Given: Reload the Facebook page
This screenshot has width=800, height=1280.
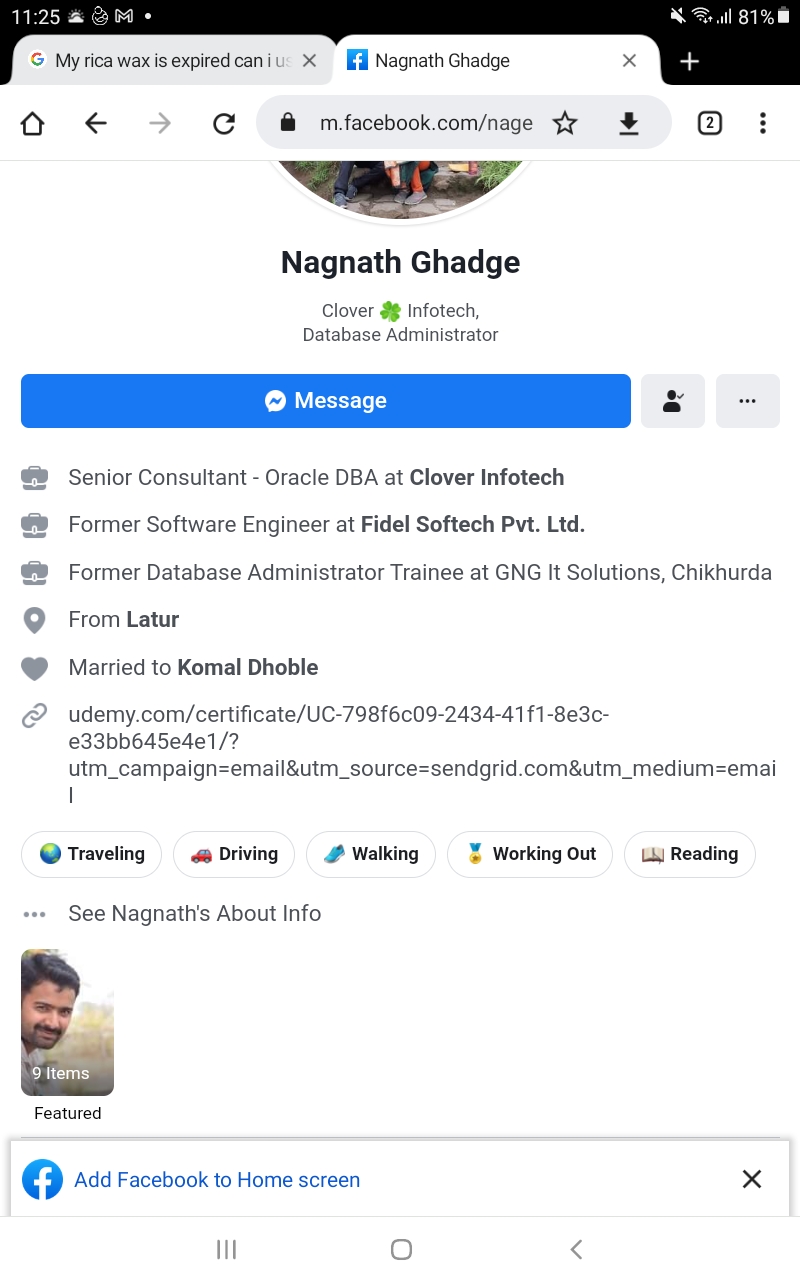Looking at the screenshot, I should click(224, 123).
